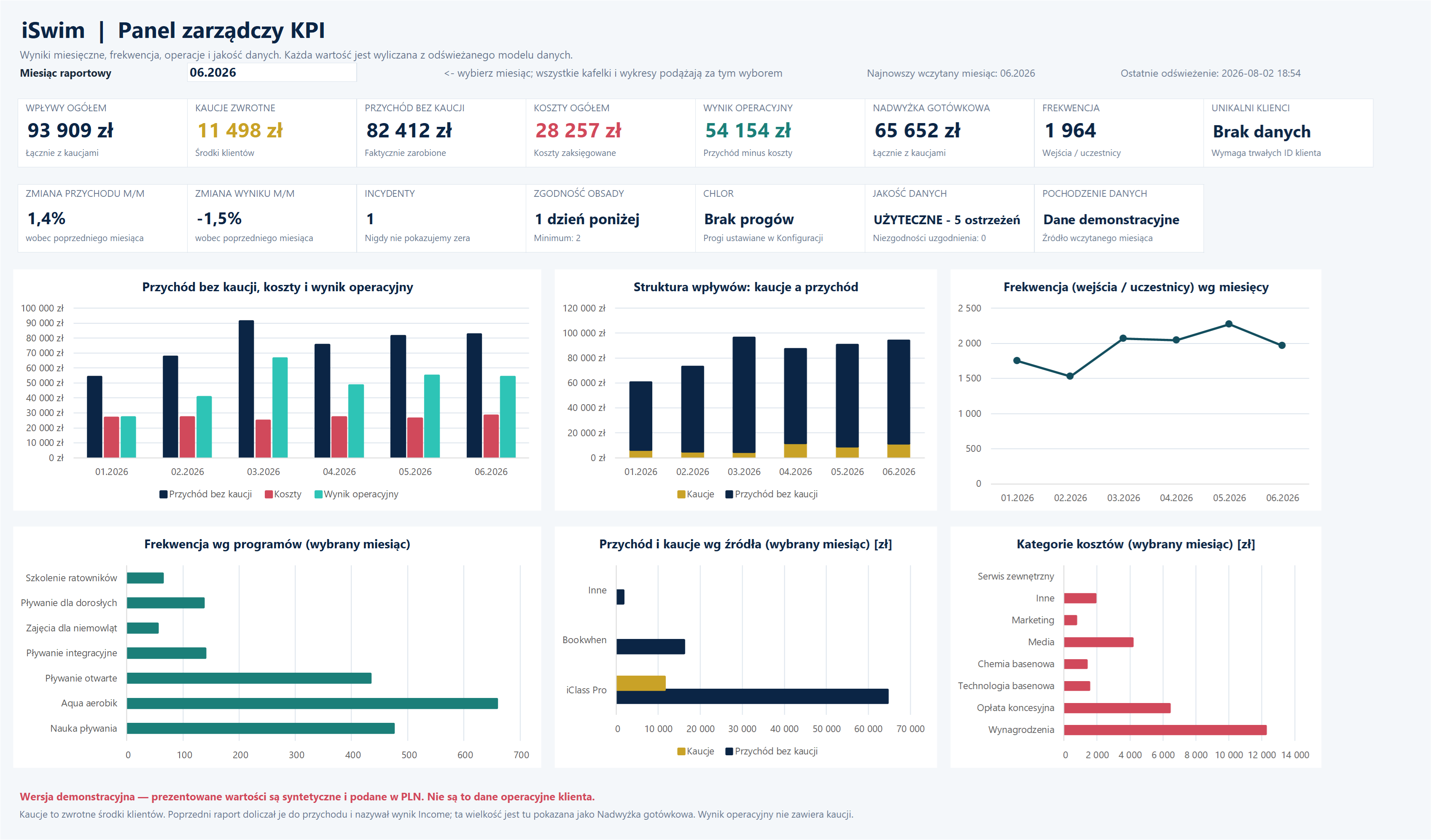Click the navy 03.2026 revenue bar in the first chart

(x=247, y=389)
